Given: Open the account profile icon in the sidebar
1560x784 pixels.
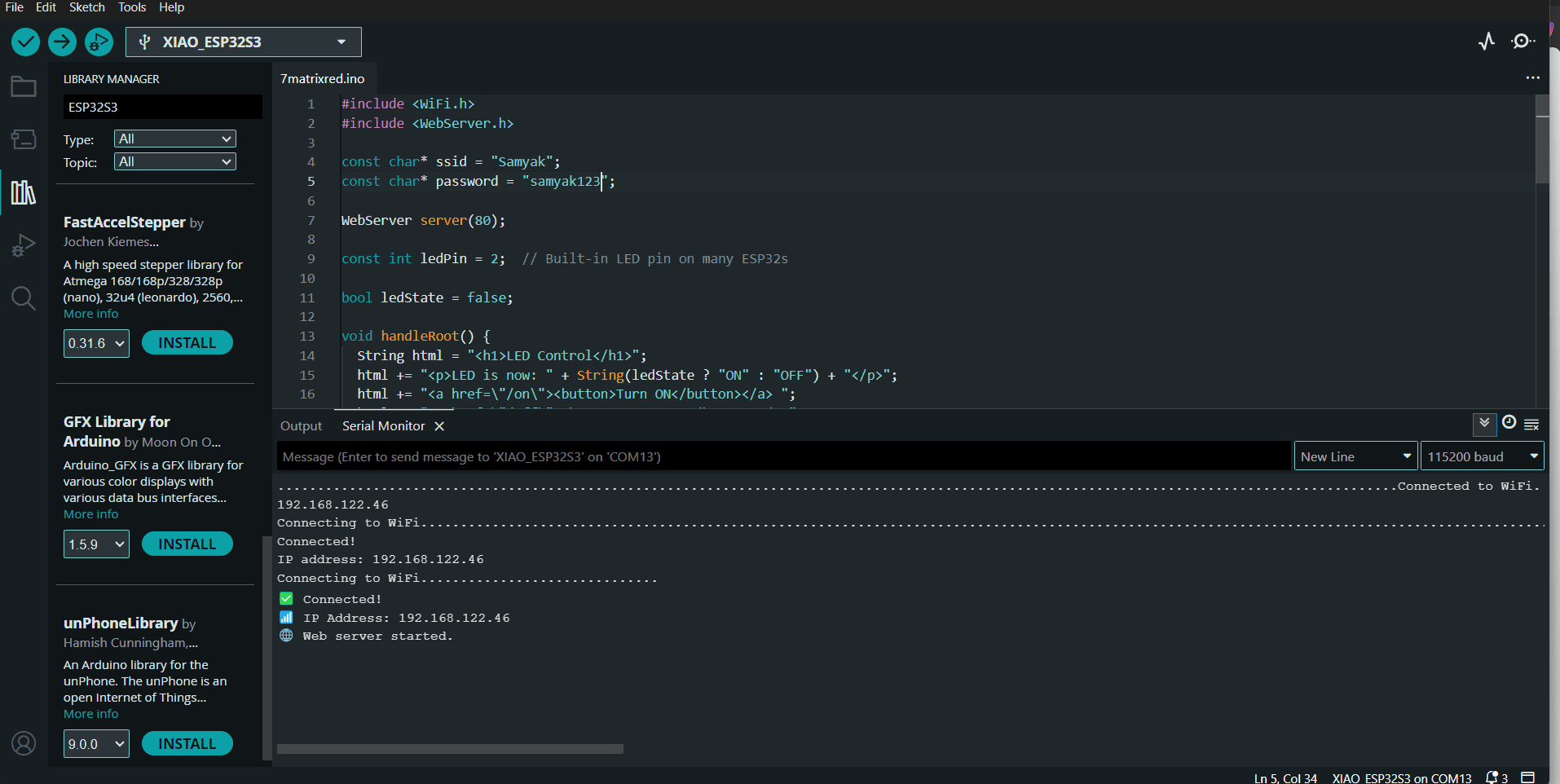Looking at the screenshot, I should point(24,743).
